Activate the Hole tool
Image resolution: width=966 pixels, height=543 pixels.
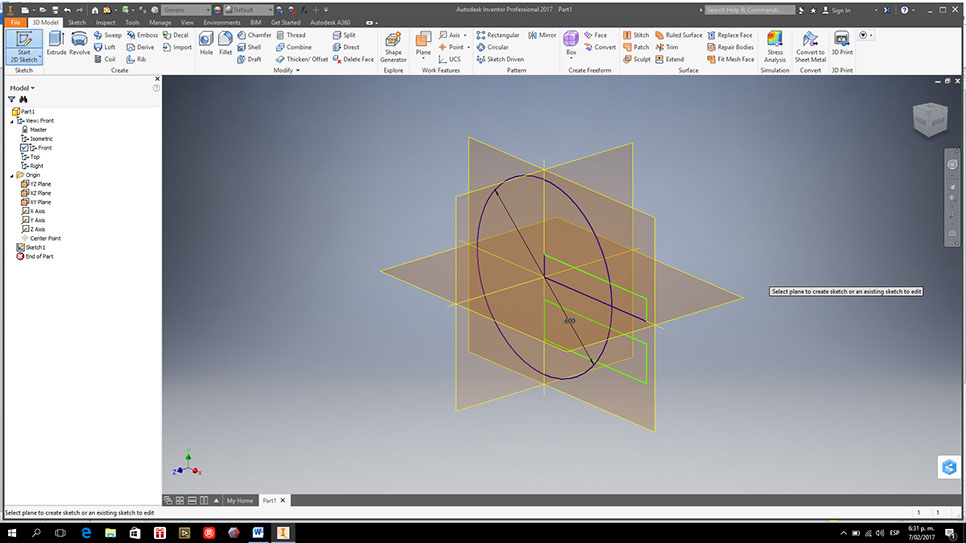pyautogui.click(x=206, y=43)
